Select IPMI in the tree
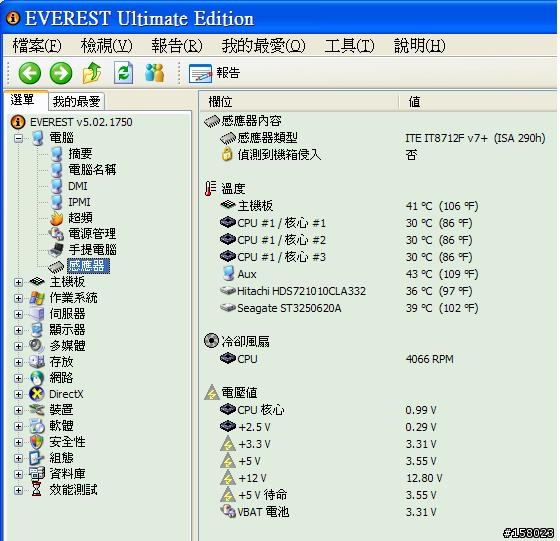This screenshot has height=541, width=560. coord(79,202)
